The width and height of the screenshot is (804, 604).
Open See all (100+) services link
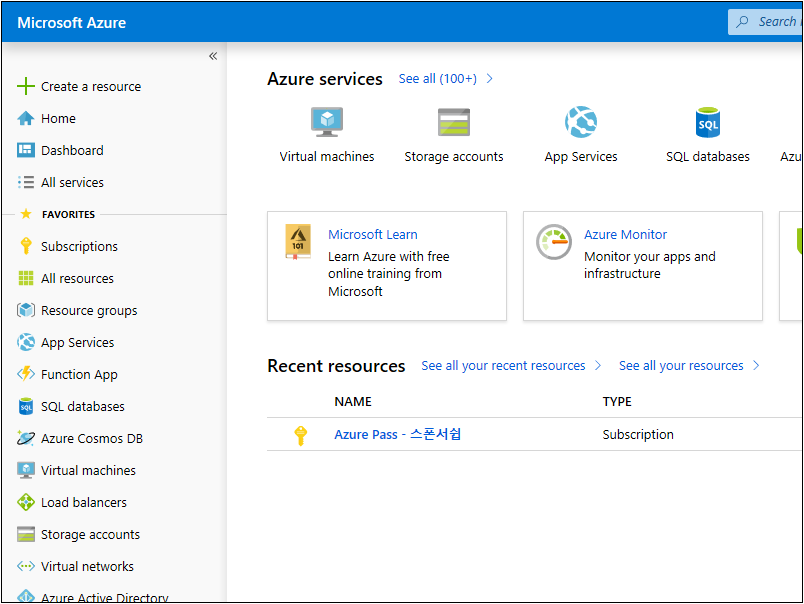click(x=437, y=78)
